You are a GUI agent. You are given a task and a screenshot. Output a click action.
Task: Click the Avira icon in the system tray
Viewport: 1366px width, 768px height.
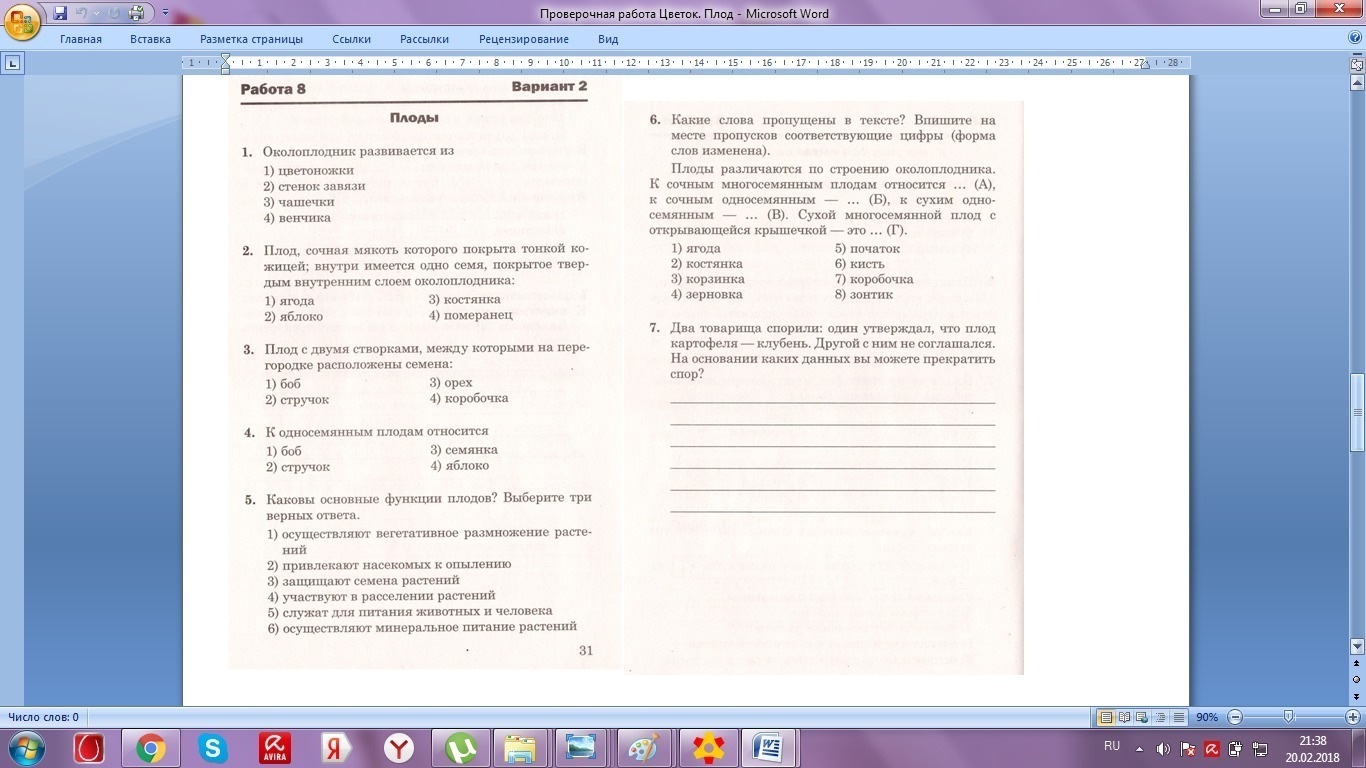1212,748
